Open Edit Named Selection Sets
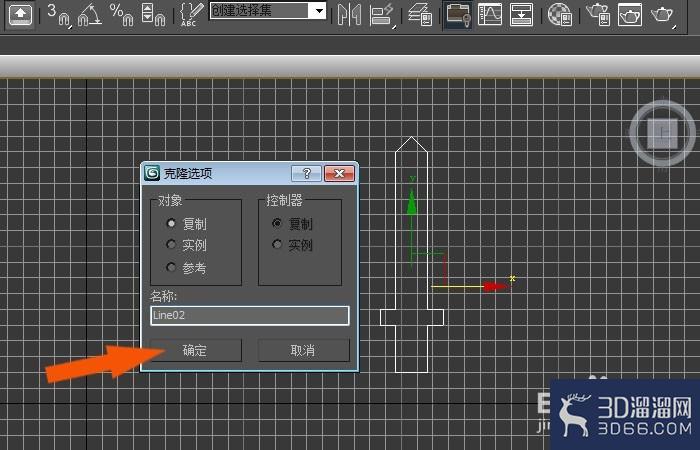The image size is (700, 450). tap(191, 15)
